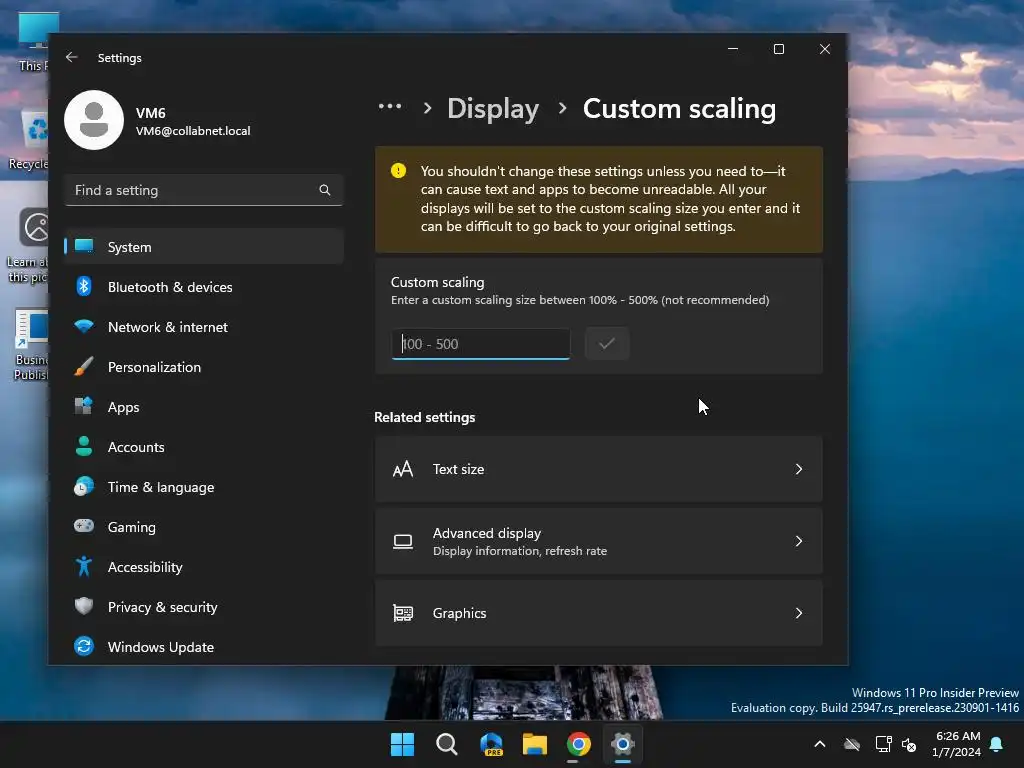The height and width of the screenshot is (768, 1024).
Task: Click the muted volume tray icon
Action: point(909,744)
